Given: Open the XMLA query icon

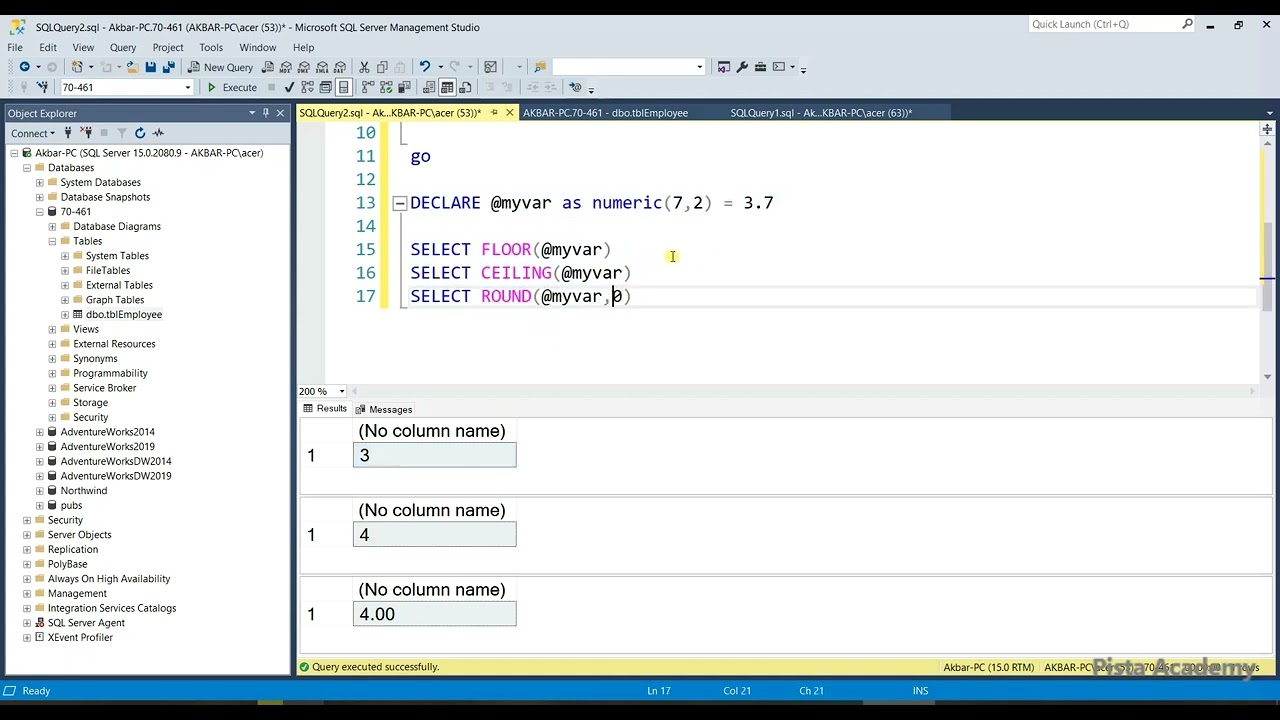Looking at the screenshot, I should coord(322,67).
